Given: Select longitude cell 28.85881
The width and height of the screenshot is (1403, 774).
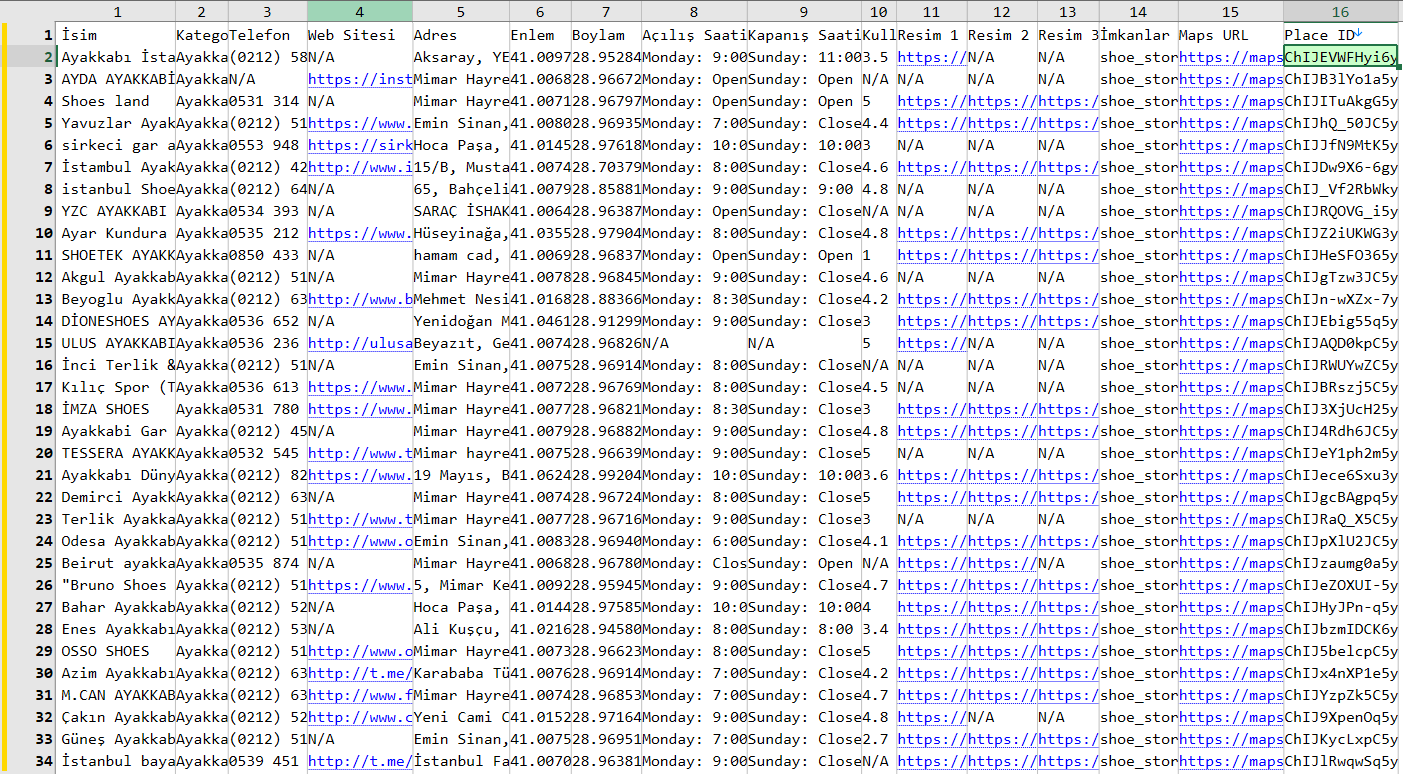Looking at the screenshot, I should [x=606, y=189].
